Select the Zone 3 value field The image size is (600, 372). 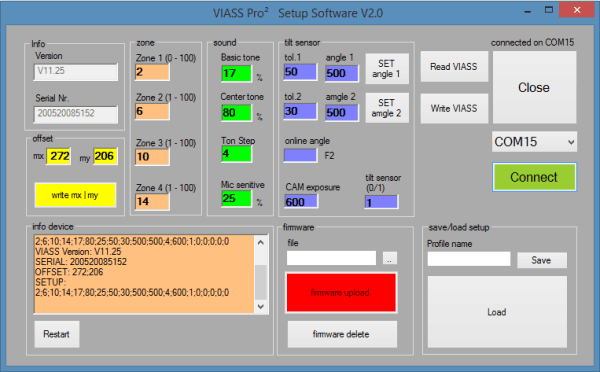152,157
